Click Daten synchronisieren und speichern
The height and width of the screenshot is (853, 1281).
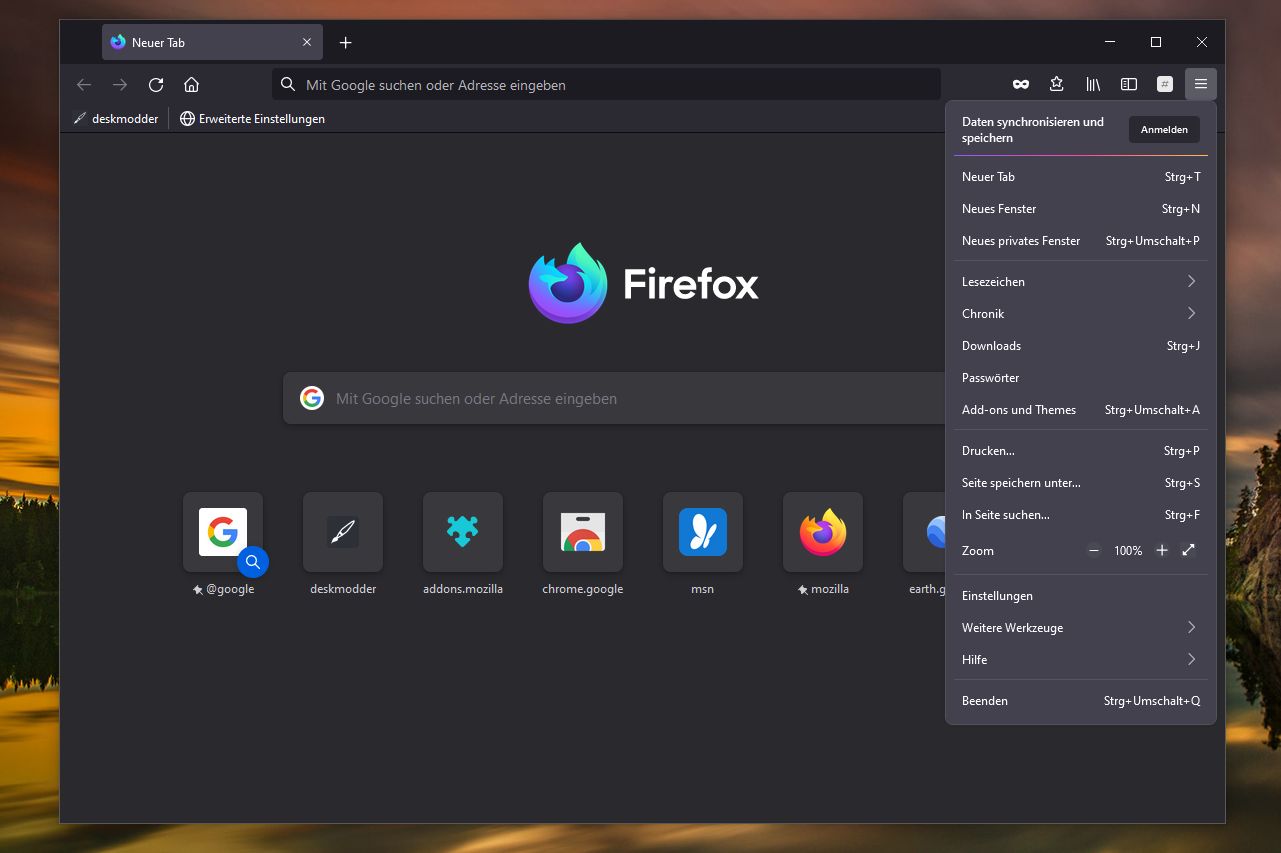click(1033, 130)
